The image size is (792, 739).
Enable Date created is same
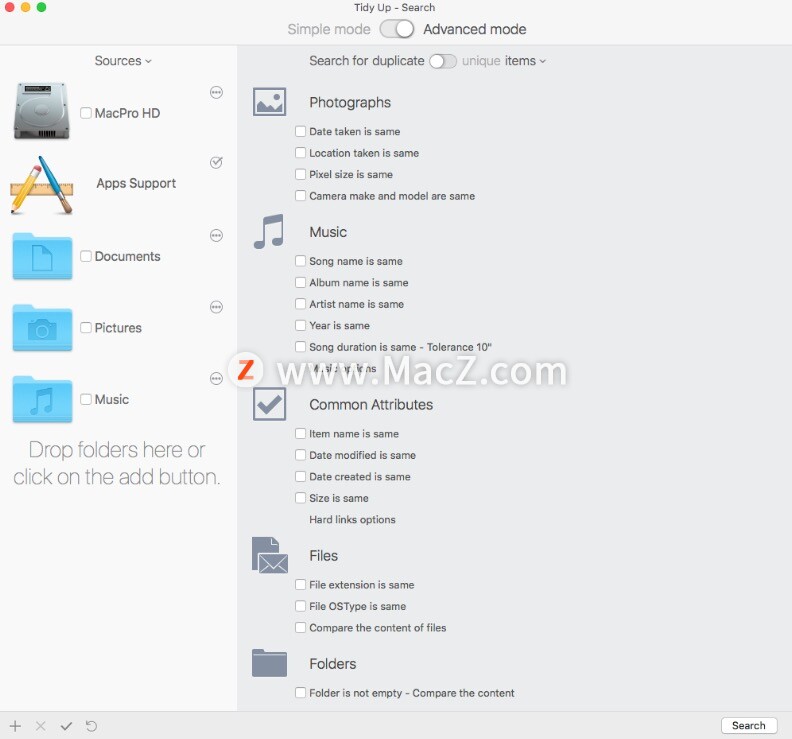point(301,476)
